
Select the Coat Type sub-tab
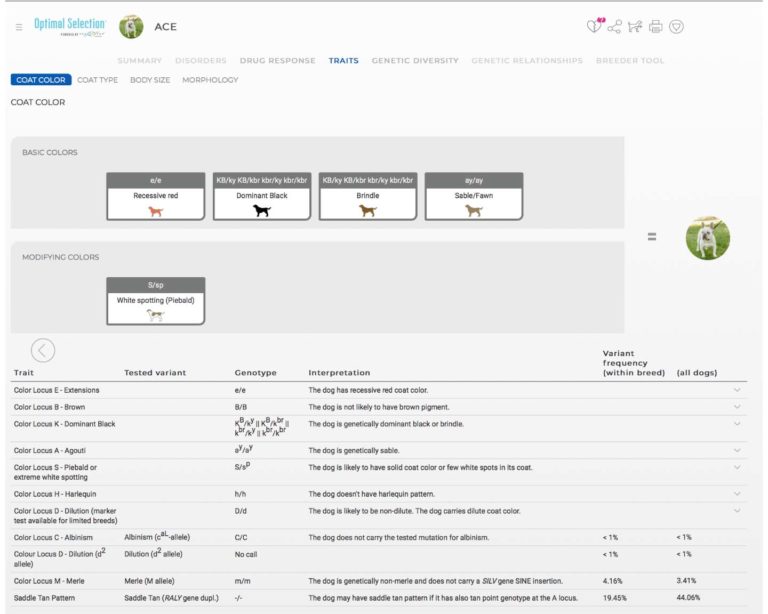coord(98,80)
